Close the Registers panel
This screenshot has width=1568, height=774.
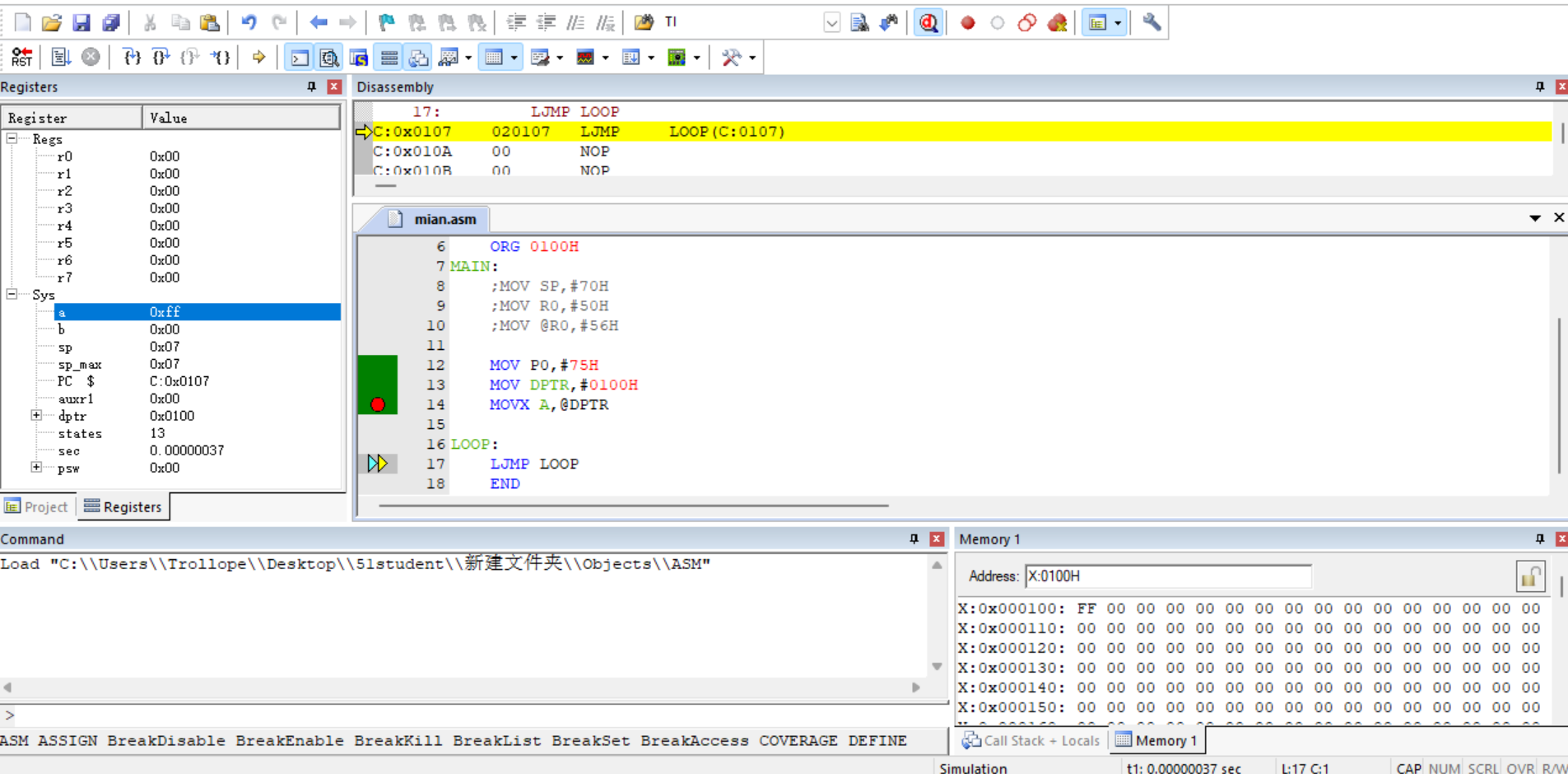pos(334,86)
